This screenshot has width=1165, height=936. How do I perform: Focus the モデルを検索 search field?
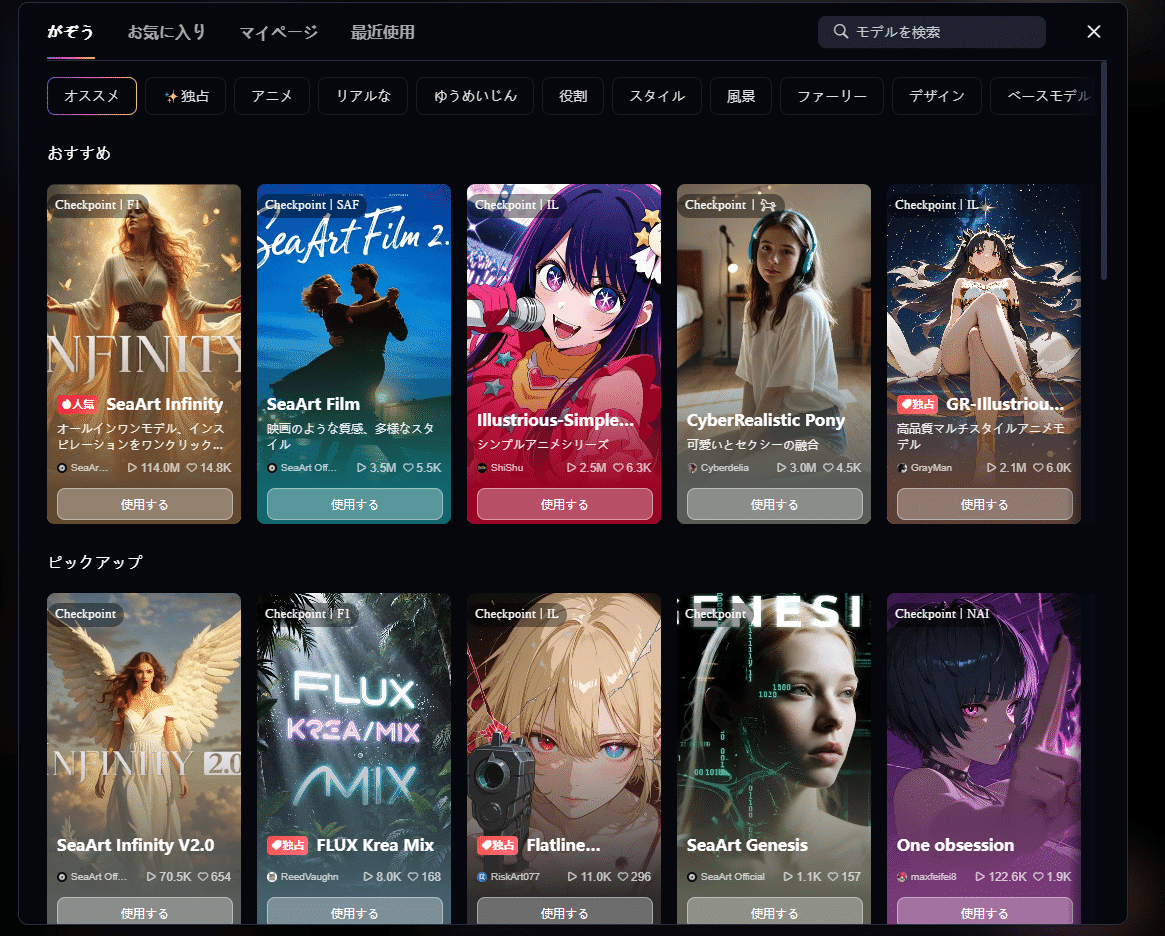(932, 32)
